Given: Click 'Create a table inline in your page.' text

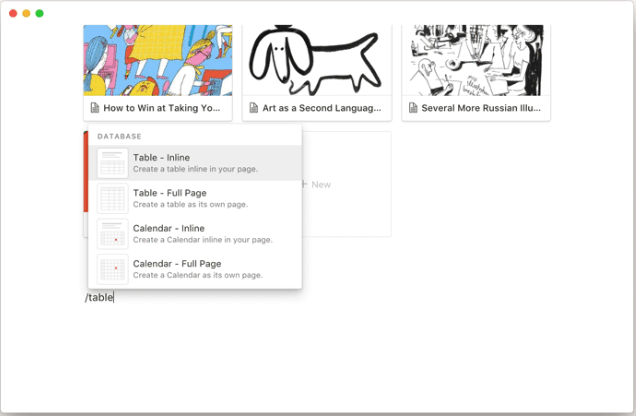Looking at the screenshot, I should click(195, 169).
